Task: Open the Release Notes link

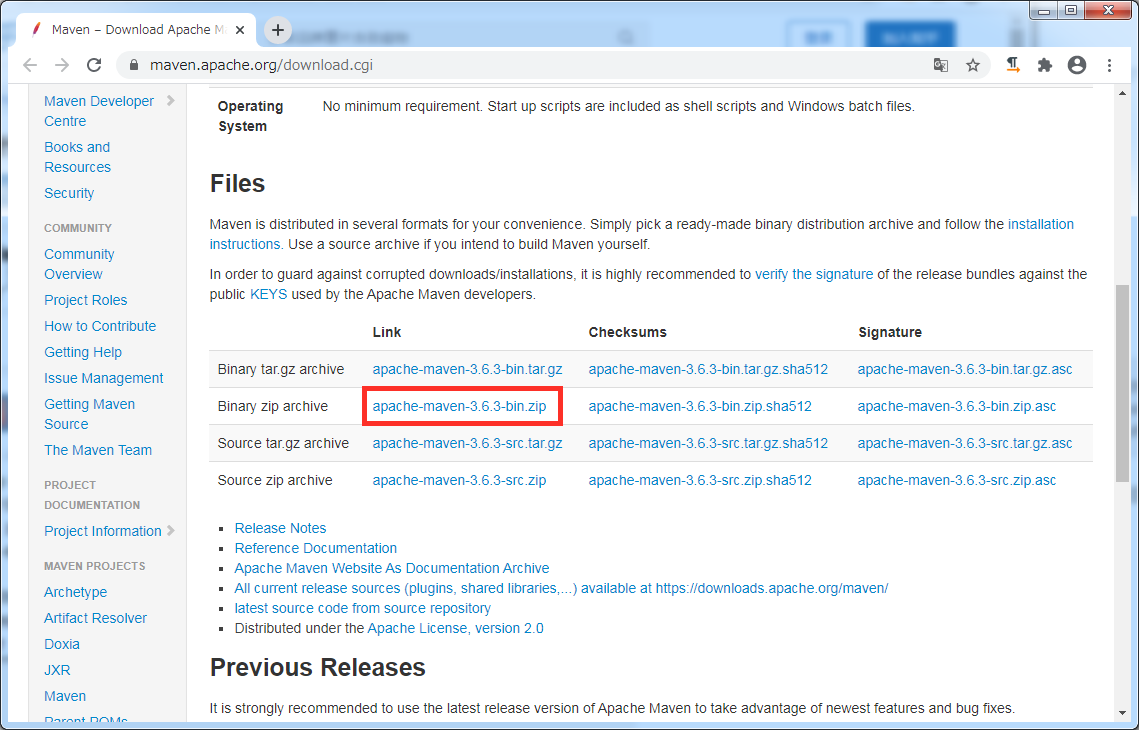Action: 280,528
